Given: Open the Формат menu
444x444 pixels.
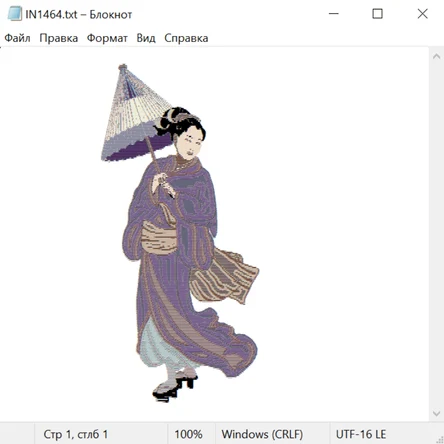Looking at the screenshot, I should [x=107, y=38].
